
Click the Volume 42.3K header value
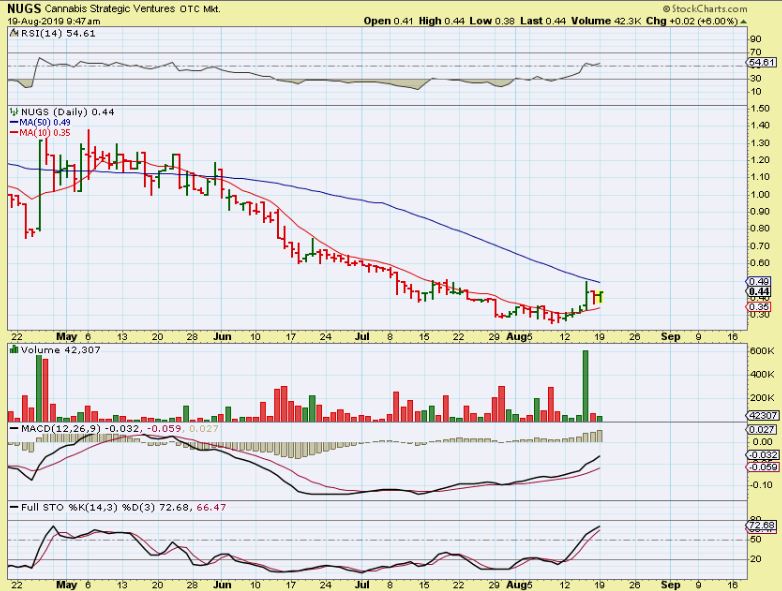pos(606,21)
